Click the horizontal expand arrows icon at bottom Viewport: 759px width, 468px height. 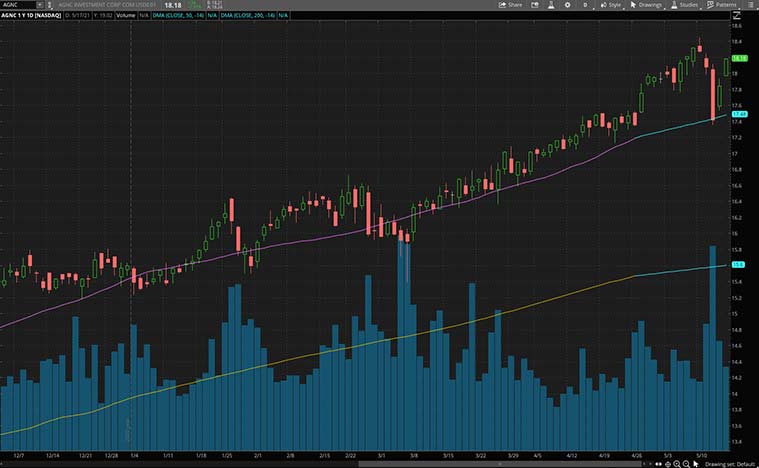(658, 463)
